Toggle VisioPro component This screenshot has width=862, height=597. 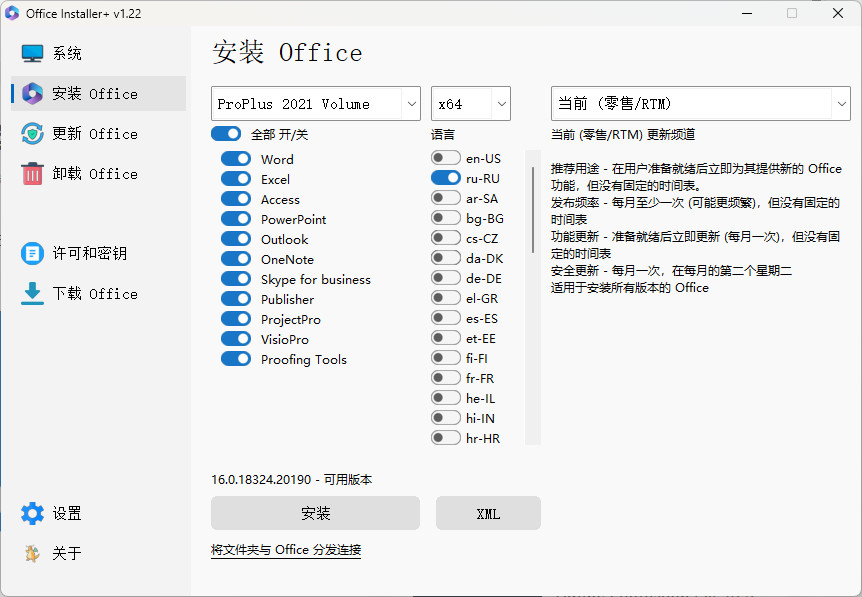(x=236, y=339)
